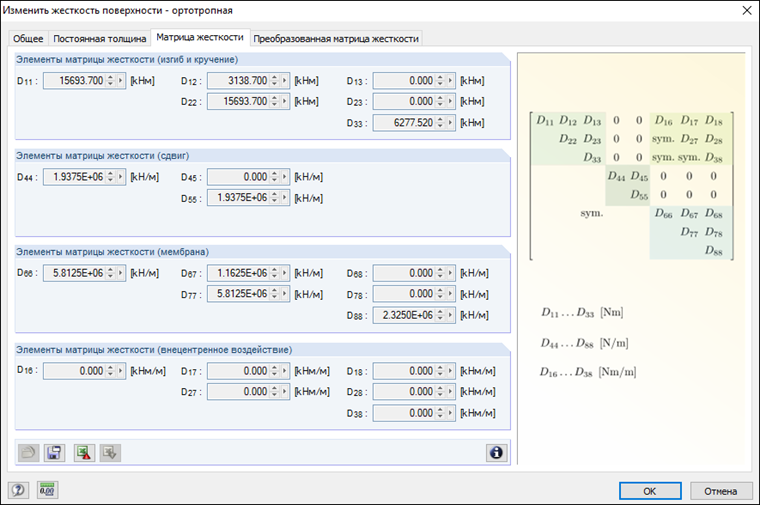
Task: Click the Отмена button
Action: pos(720,491)
